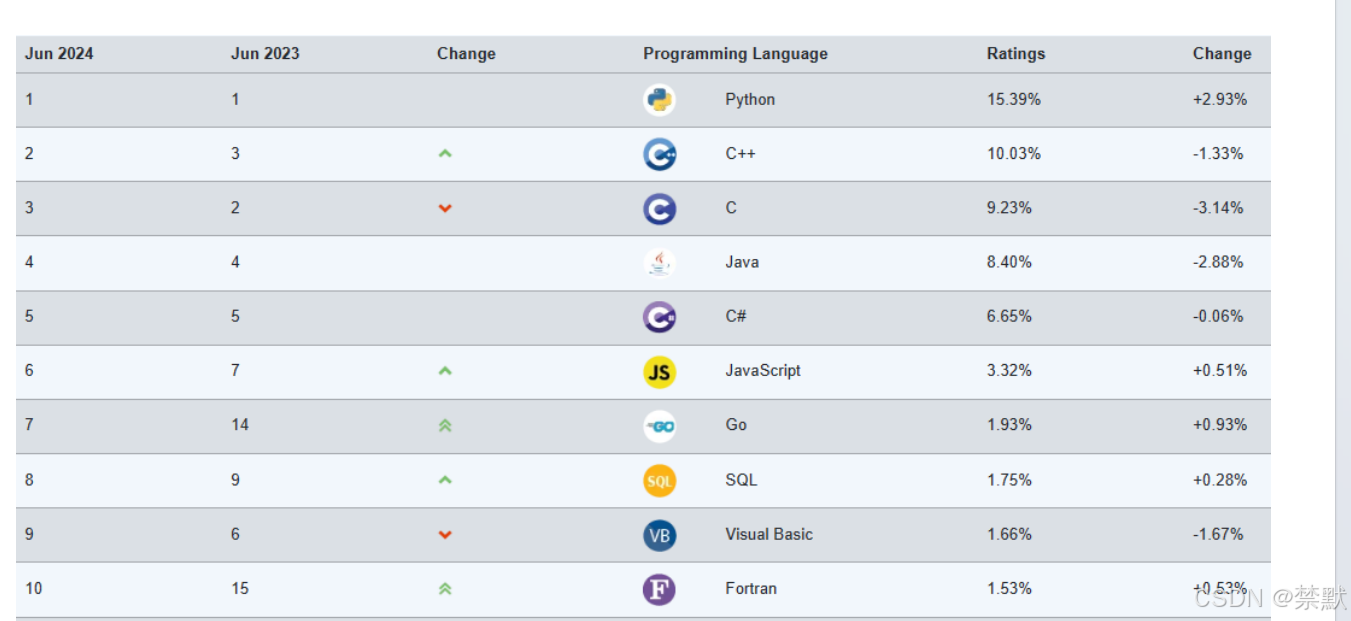This screenshot has width=1351, height=621.
Task: Click the -1.33% change value
Action: [1218, 154]
